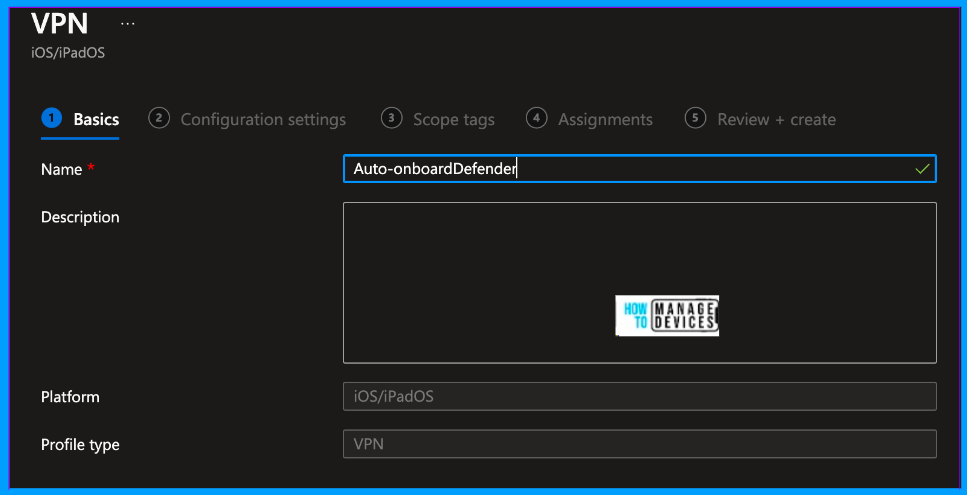The height and width of the screenshot is (495, 967).
Task: Click the iOS/iPadOS subtitle under VPN
Action: pyautogui.click(x=68, y=53)
